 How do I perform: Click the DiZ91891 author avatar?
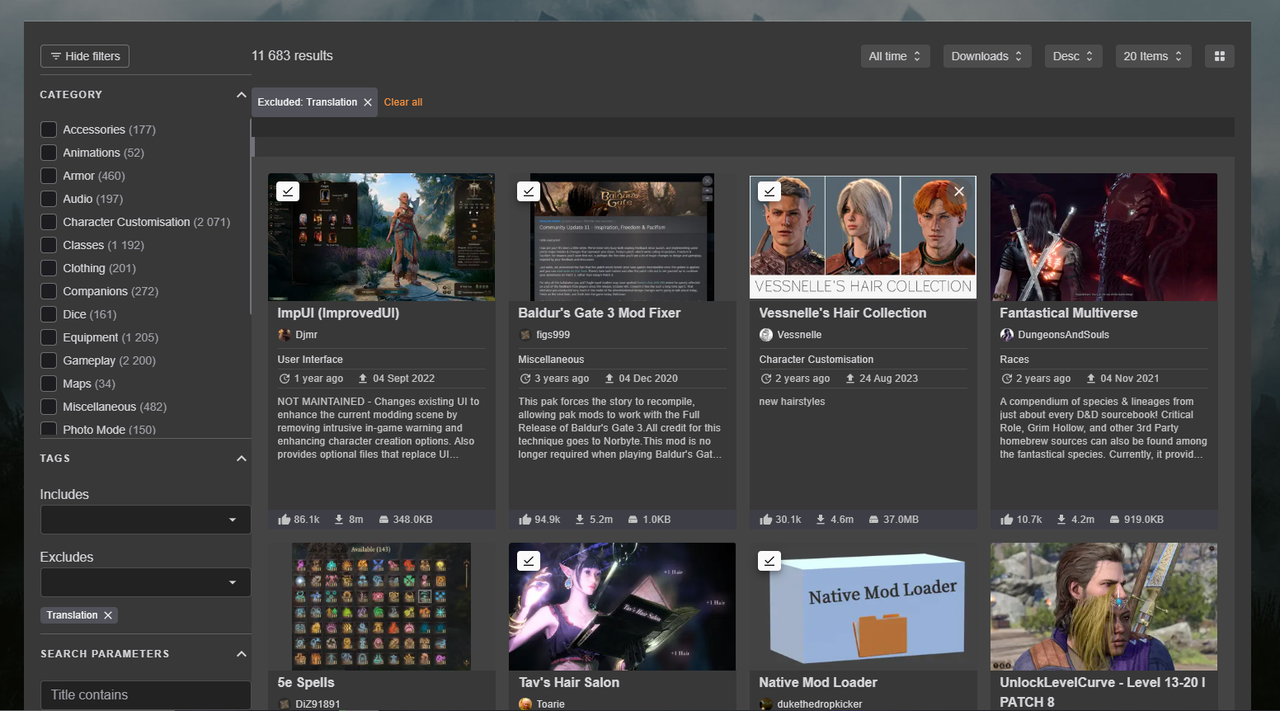coord(284,704)
